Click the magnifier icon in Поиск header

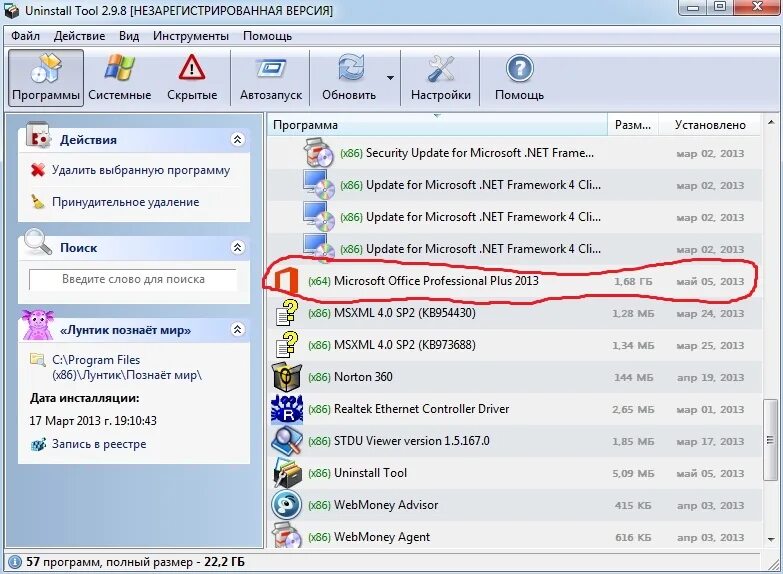click(38, 242)
